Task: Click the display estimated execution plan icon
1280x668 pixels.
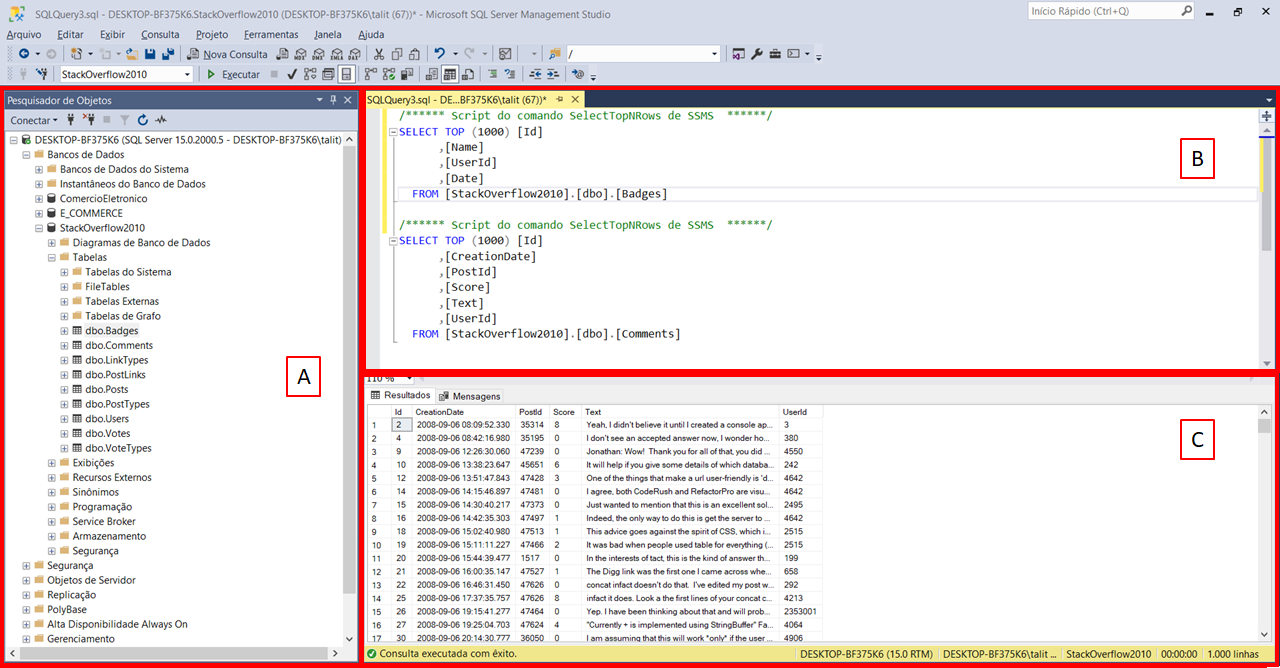Action: point(310,74)
